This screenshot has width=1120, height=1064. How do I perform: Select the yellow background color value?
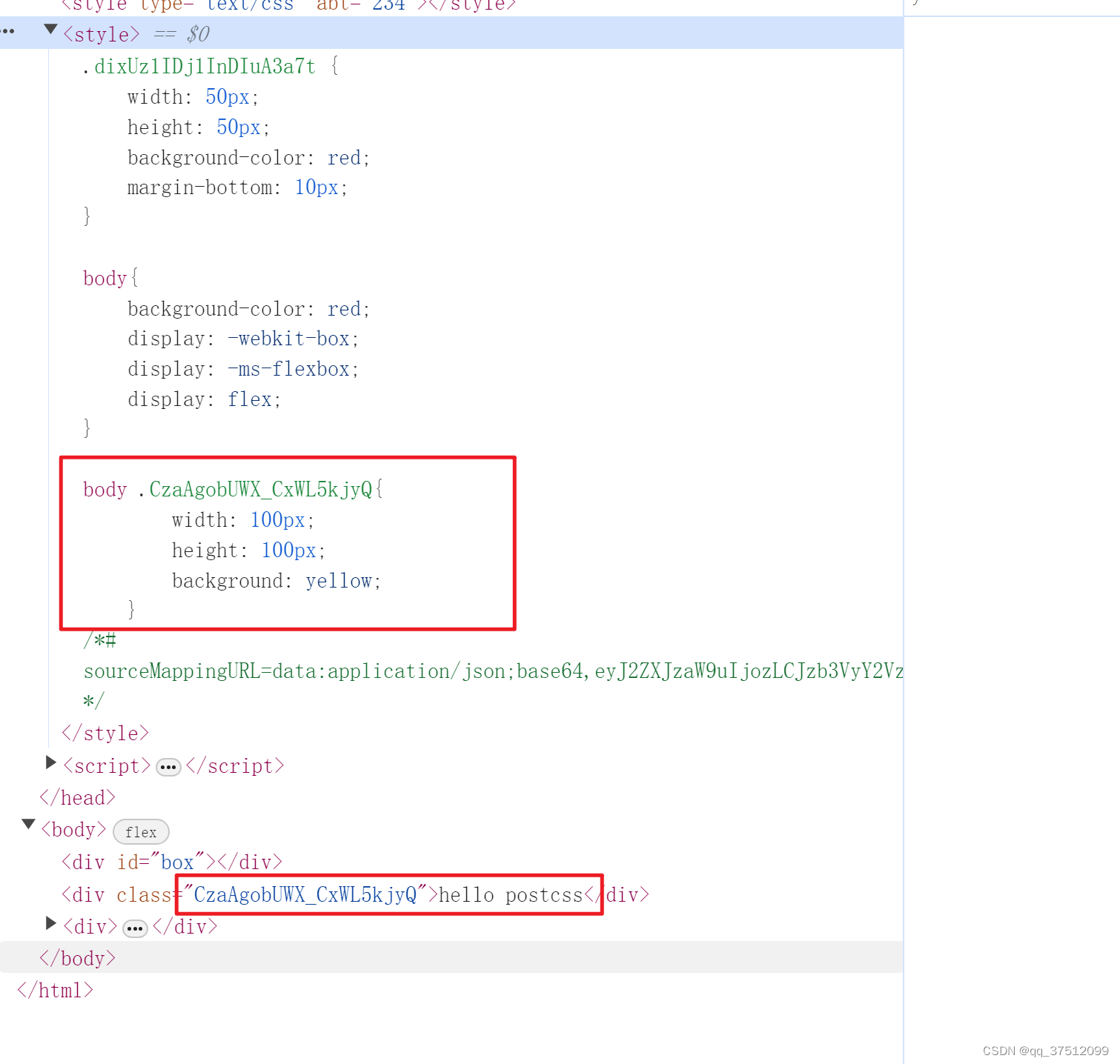[339, 581]
